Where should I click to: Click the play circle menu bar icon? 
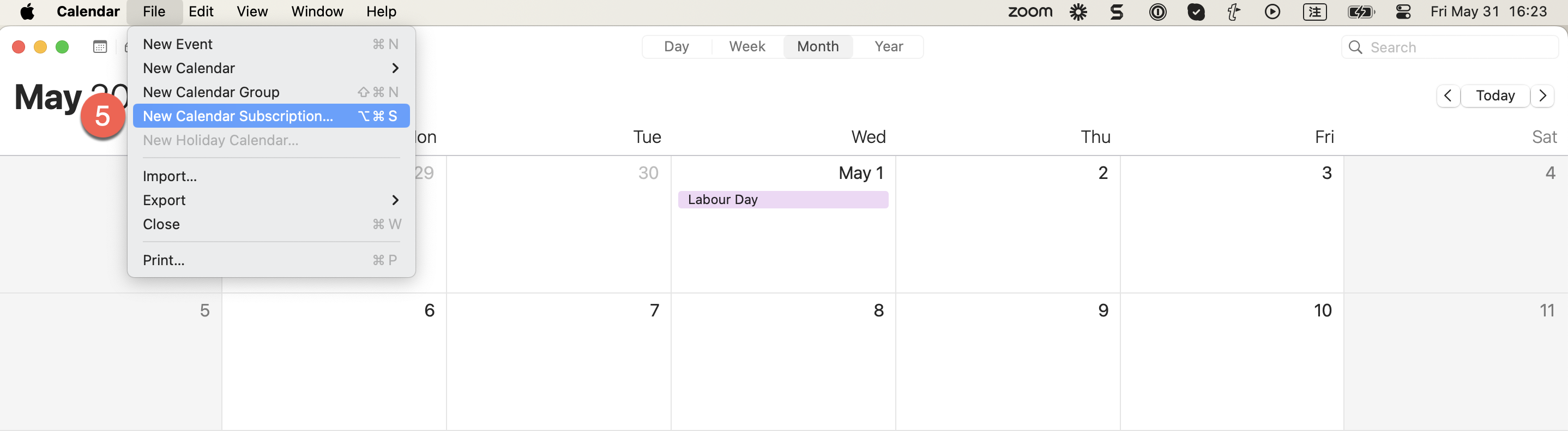pos(1272,11)
